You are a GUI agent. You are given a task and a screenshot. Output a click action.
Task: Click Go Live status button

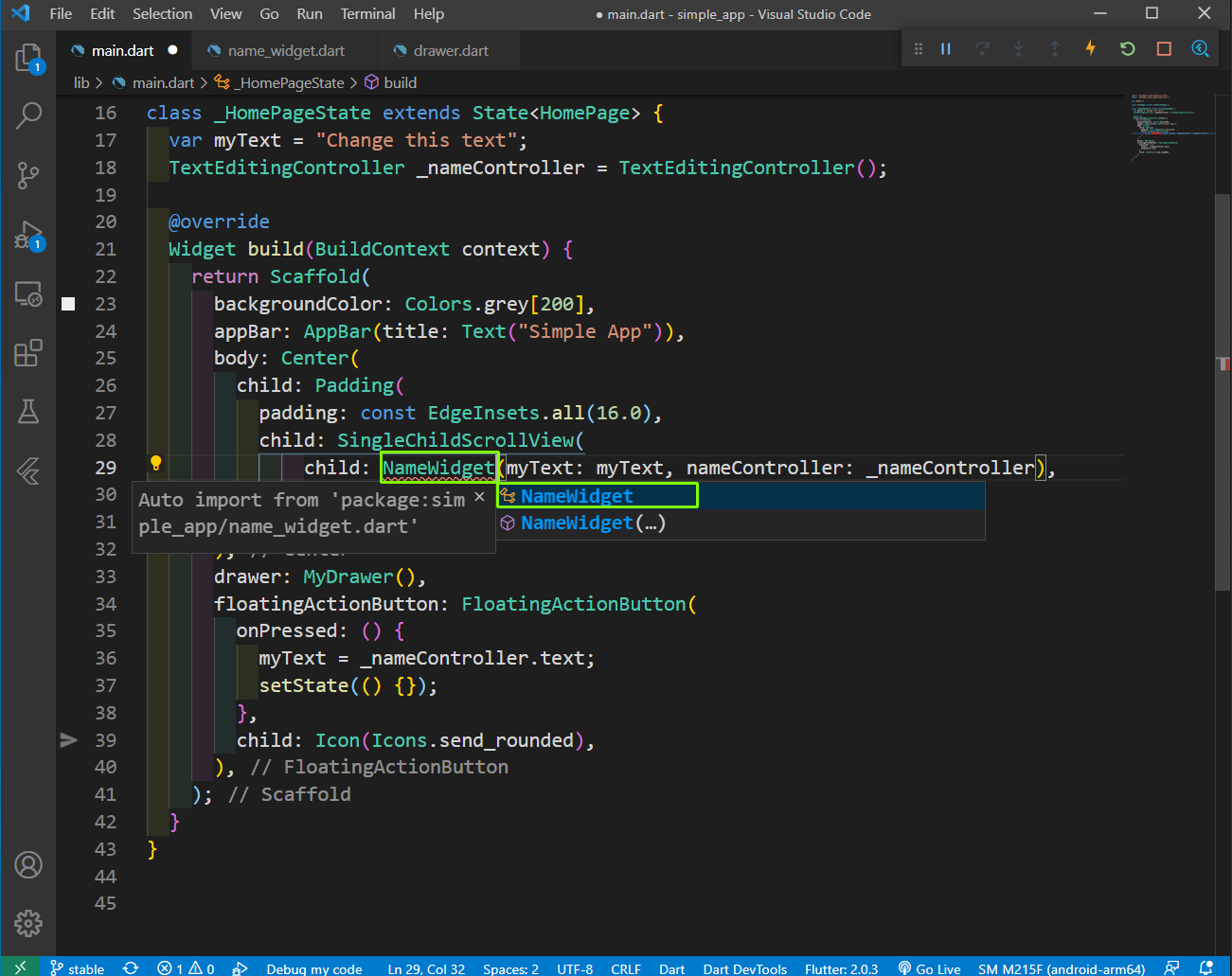tap(929, 968)
